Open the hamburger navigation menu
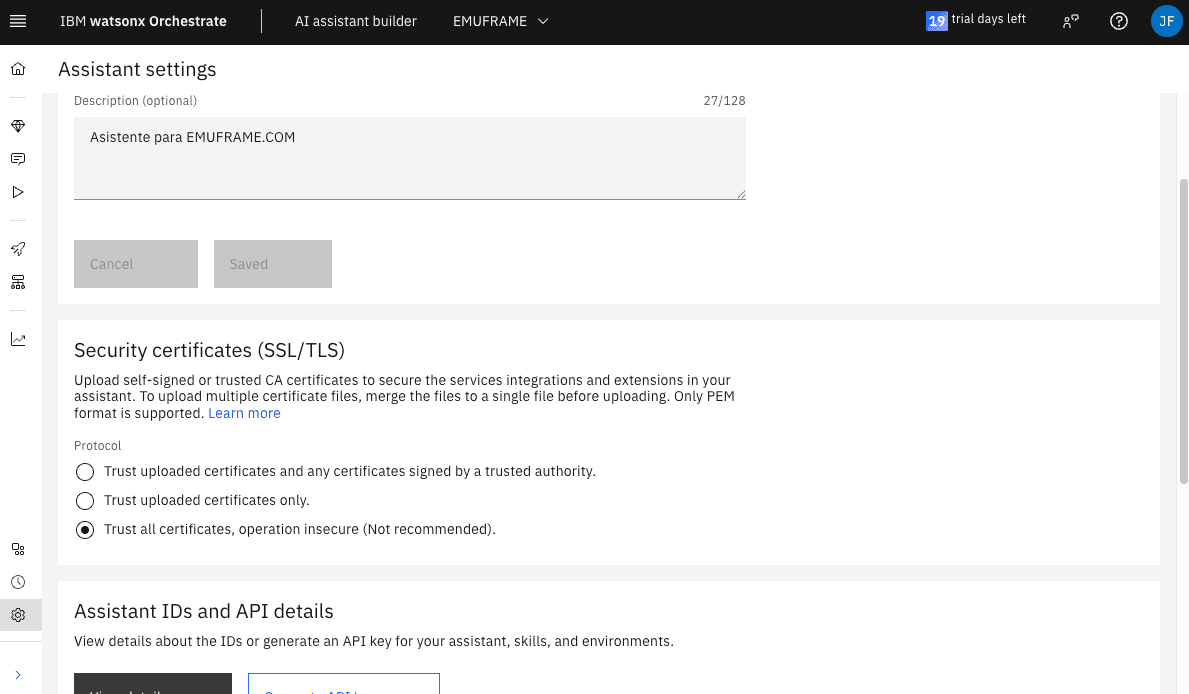This screenshot has height=694, width=1189. tap(18, 21)
